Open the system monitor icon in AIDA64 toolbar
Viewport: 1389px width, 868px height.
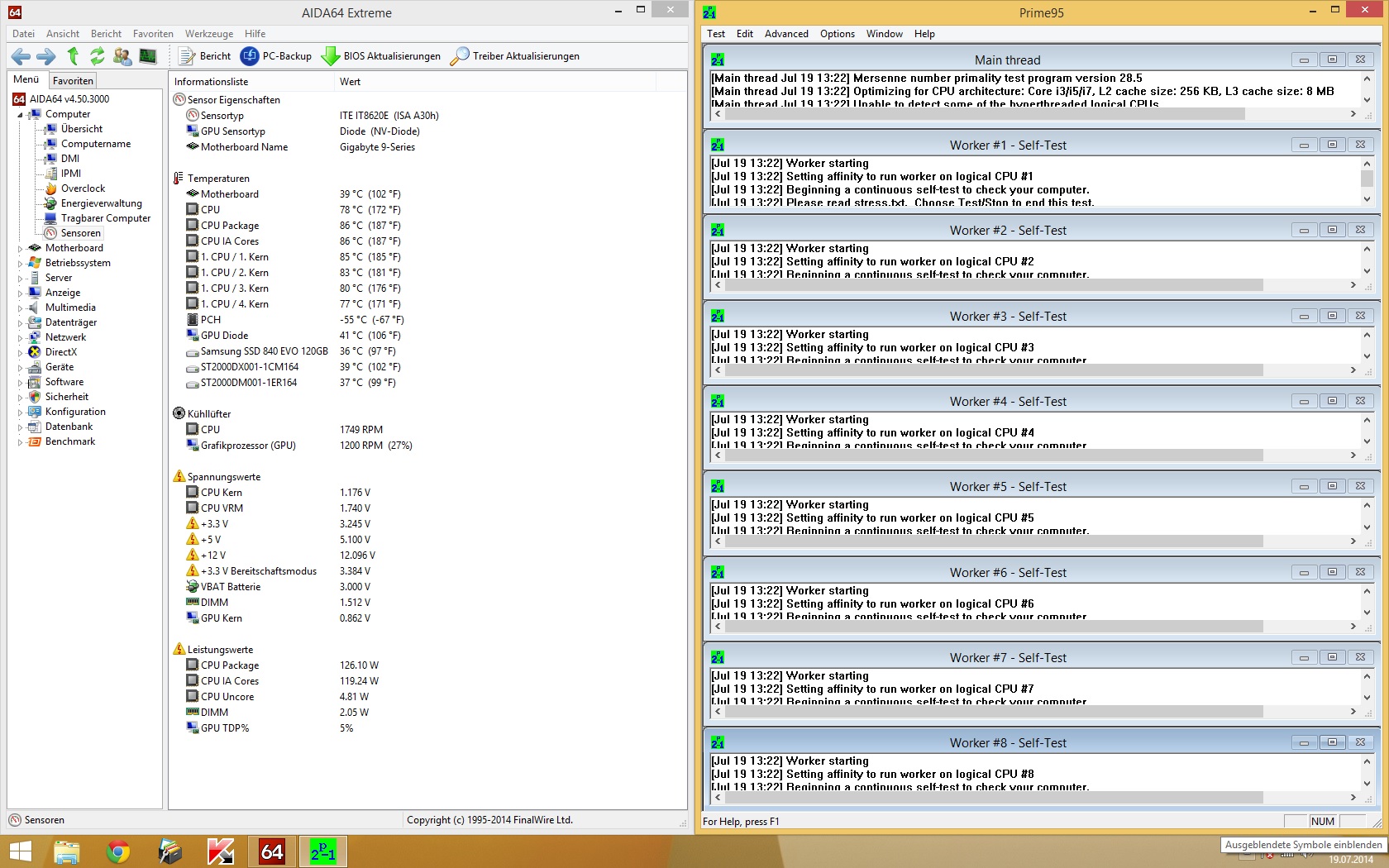click(148, 56)
